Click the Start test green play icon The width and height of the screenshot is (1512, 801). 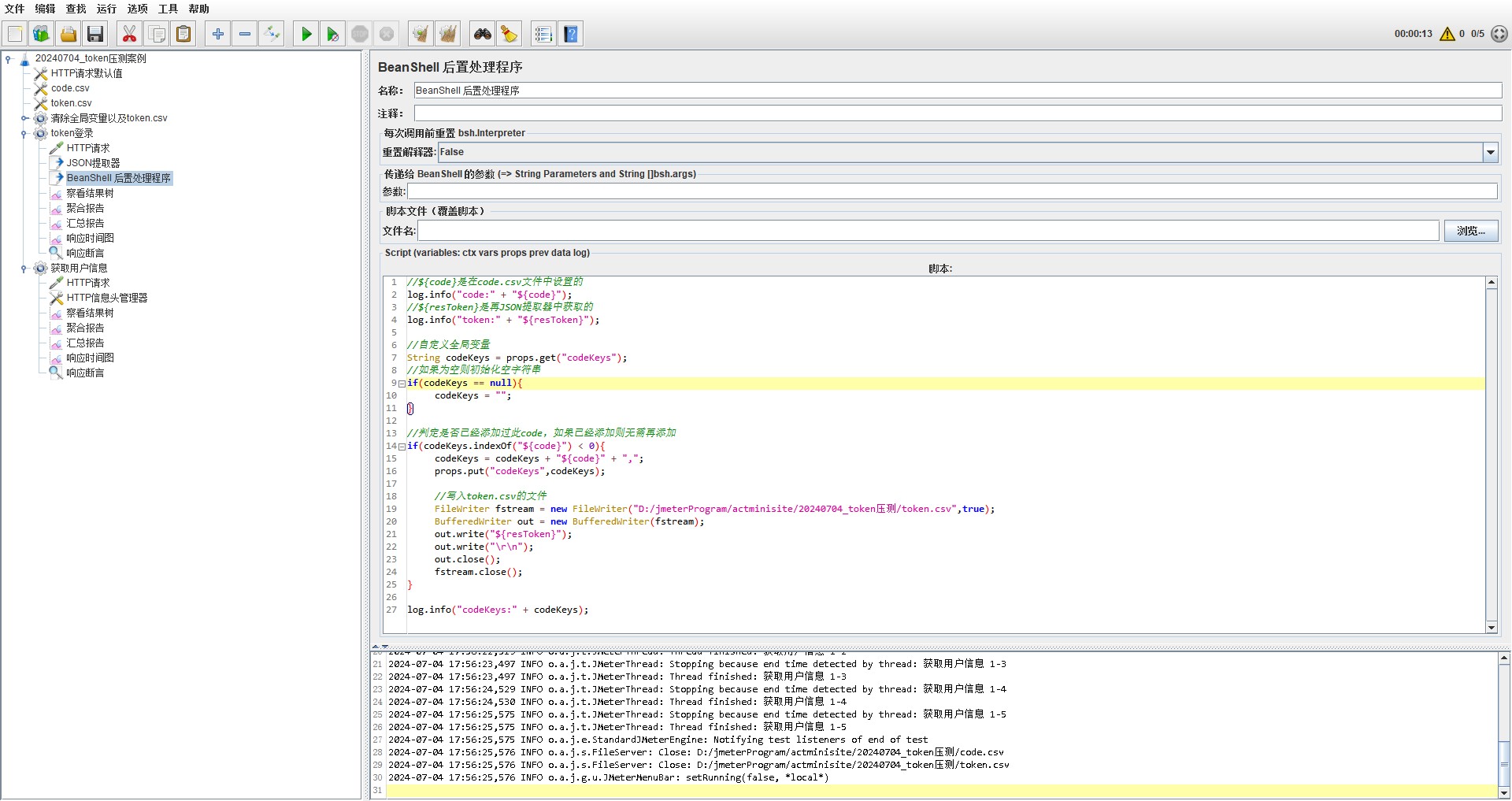[x=306, y=34]
